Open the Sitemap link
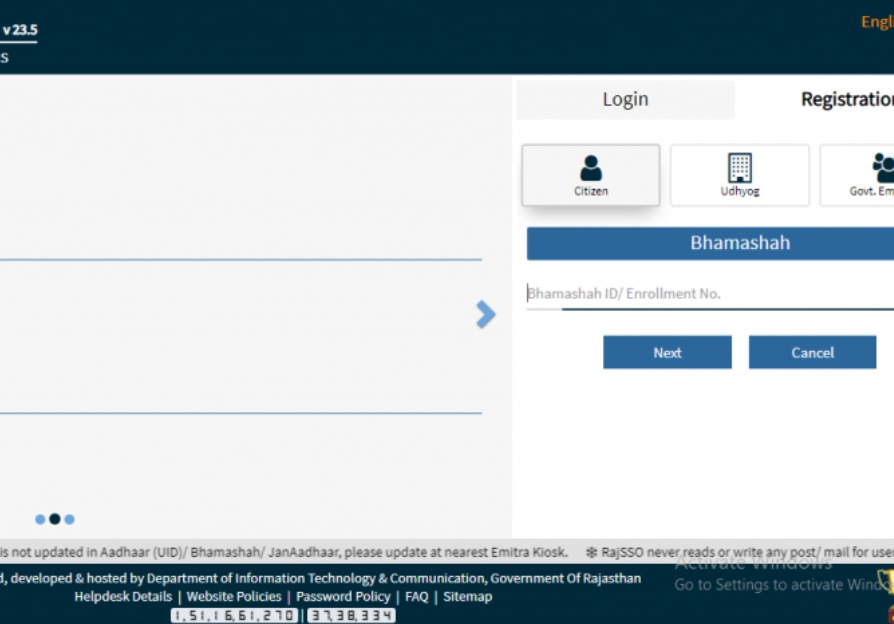The image size is (894, 624). (x=468, y=597)
